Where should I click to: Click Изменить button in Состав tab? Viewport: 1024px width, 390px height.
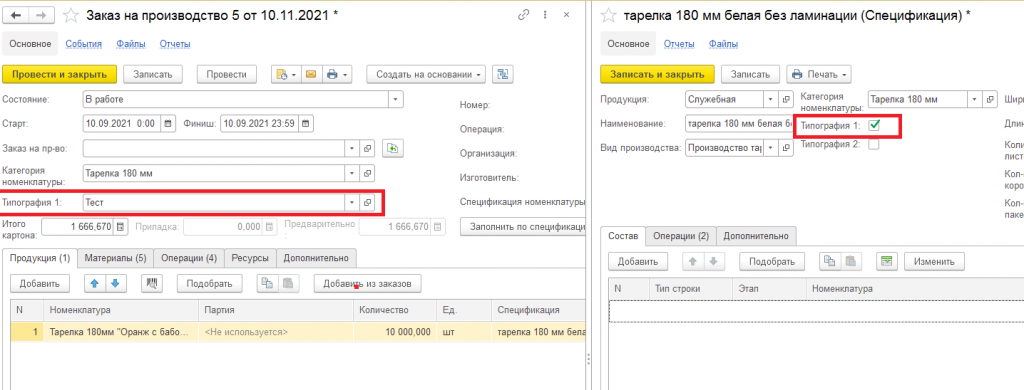click(934, 261)
